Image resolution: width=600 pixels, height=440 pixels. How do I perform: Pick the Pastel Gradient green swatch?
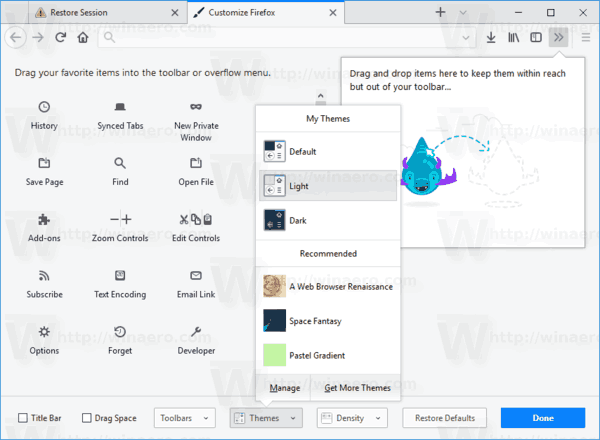275,355
